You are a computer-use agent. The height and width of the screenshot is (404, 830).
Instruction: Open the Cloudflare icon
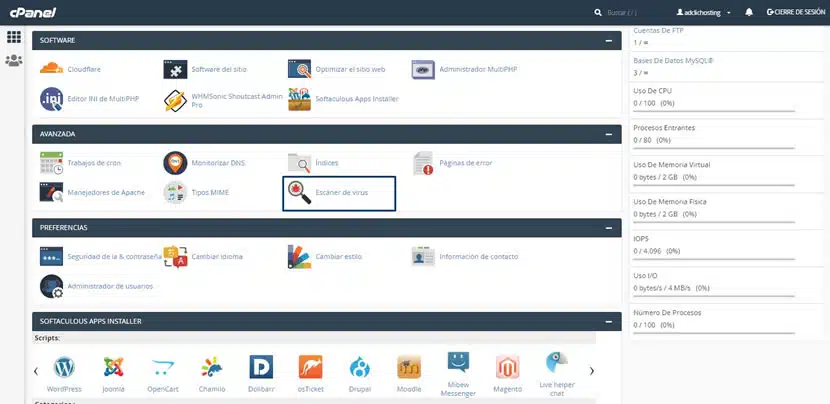coord(51,70)
